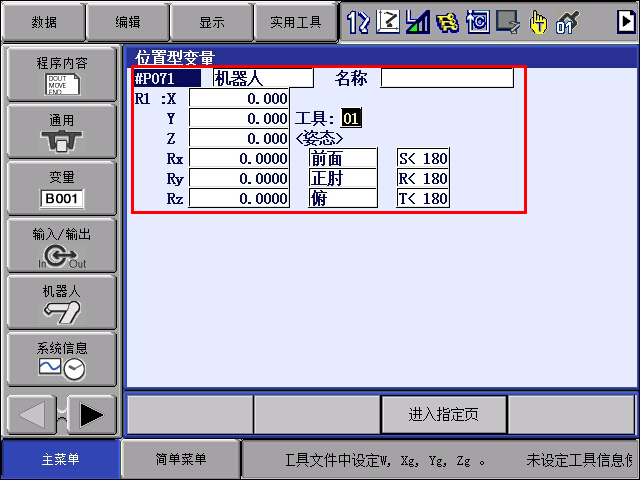
Task: Toggle the R< 180 axis option
Action: [423, 178]
